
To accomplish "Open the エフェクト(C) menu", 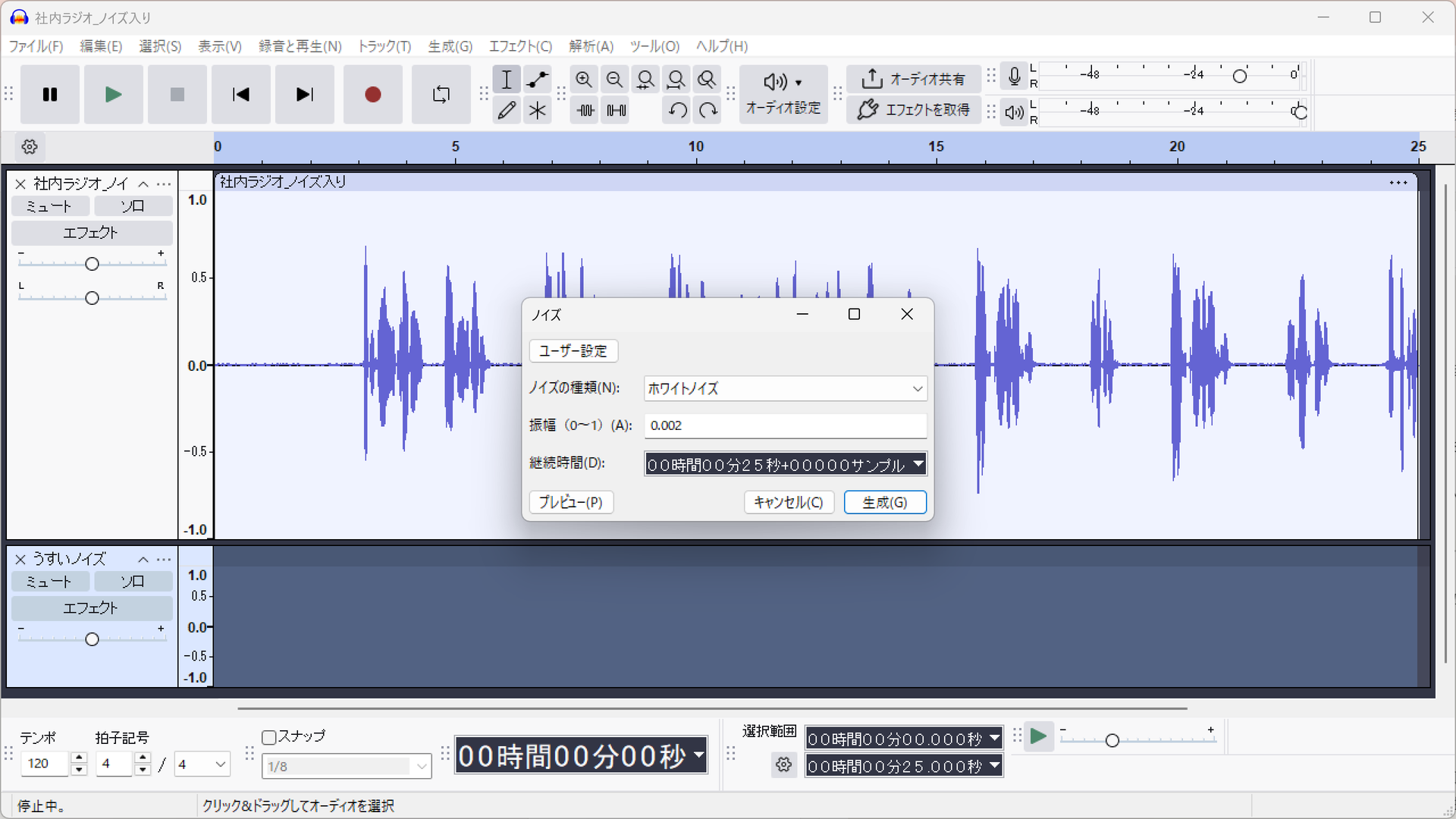I will pyautogui.click(x=520, y=46).
